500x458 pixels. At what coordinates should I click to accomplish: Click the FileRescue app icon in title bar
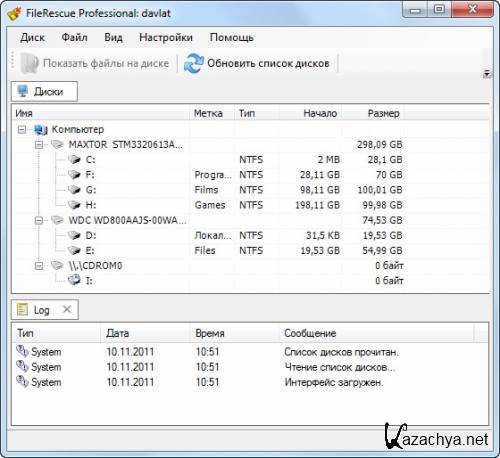[14, 13]
